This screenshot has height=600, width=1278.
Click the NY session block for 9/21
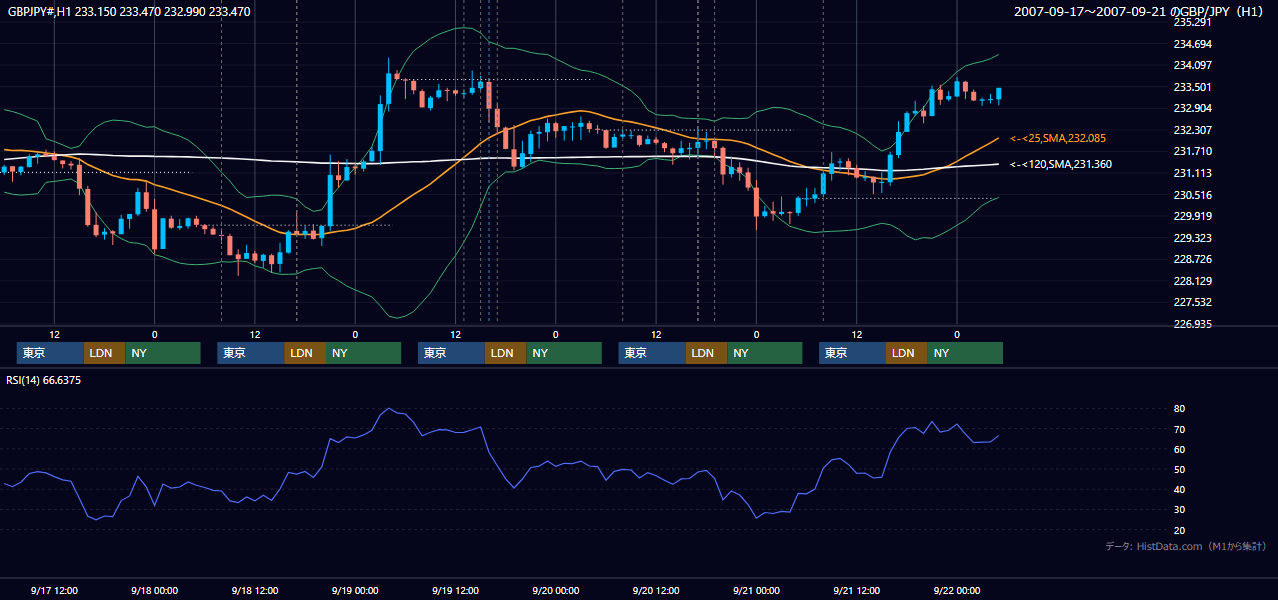964,353
